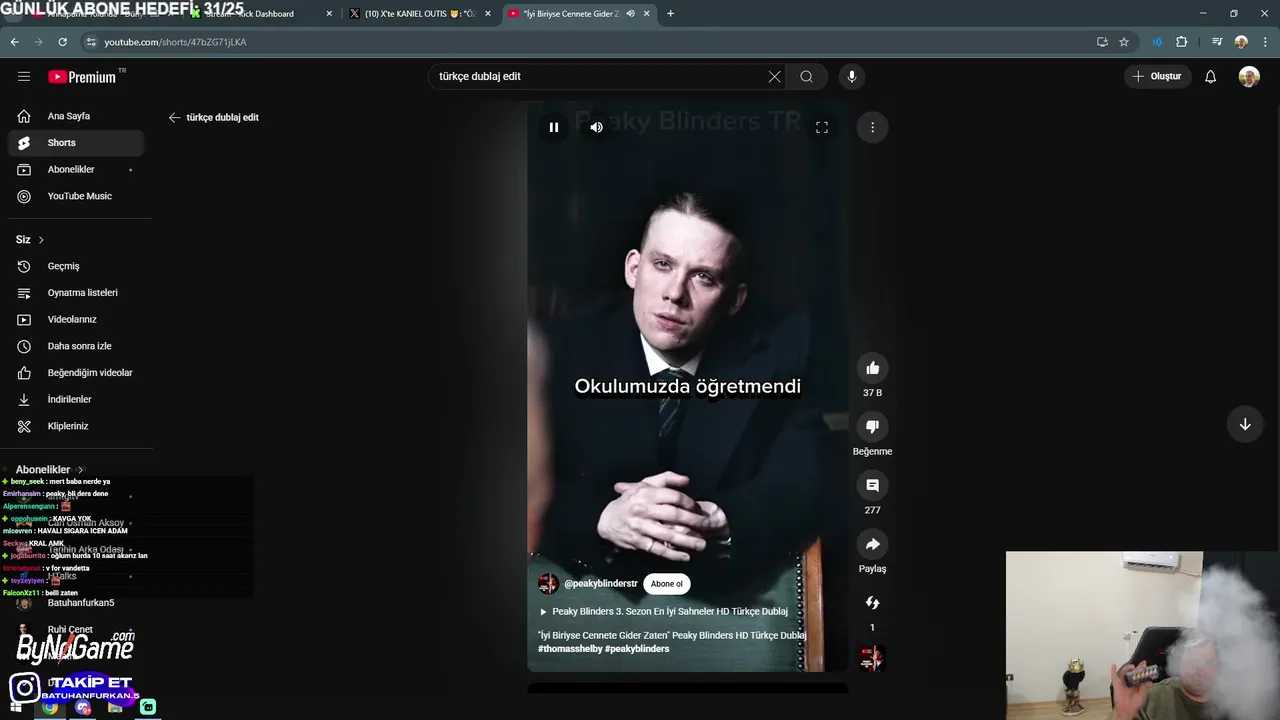
Task: Open @peakyblinderstr channel name
Action: pos(601,584)
